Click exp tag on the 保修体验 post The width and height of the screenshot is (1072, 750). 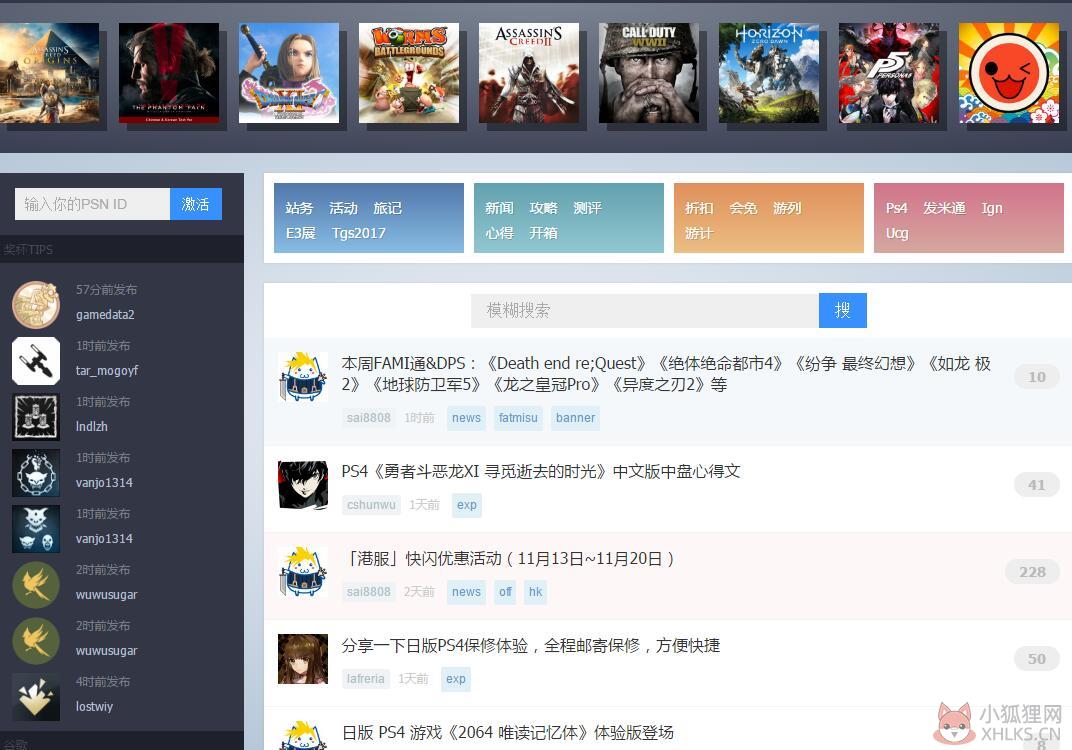456,679
